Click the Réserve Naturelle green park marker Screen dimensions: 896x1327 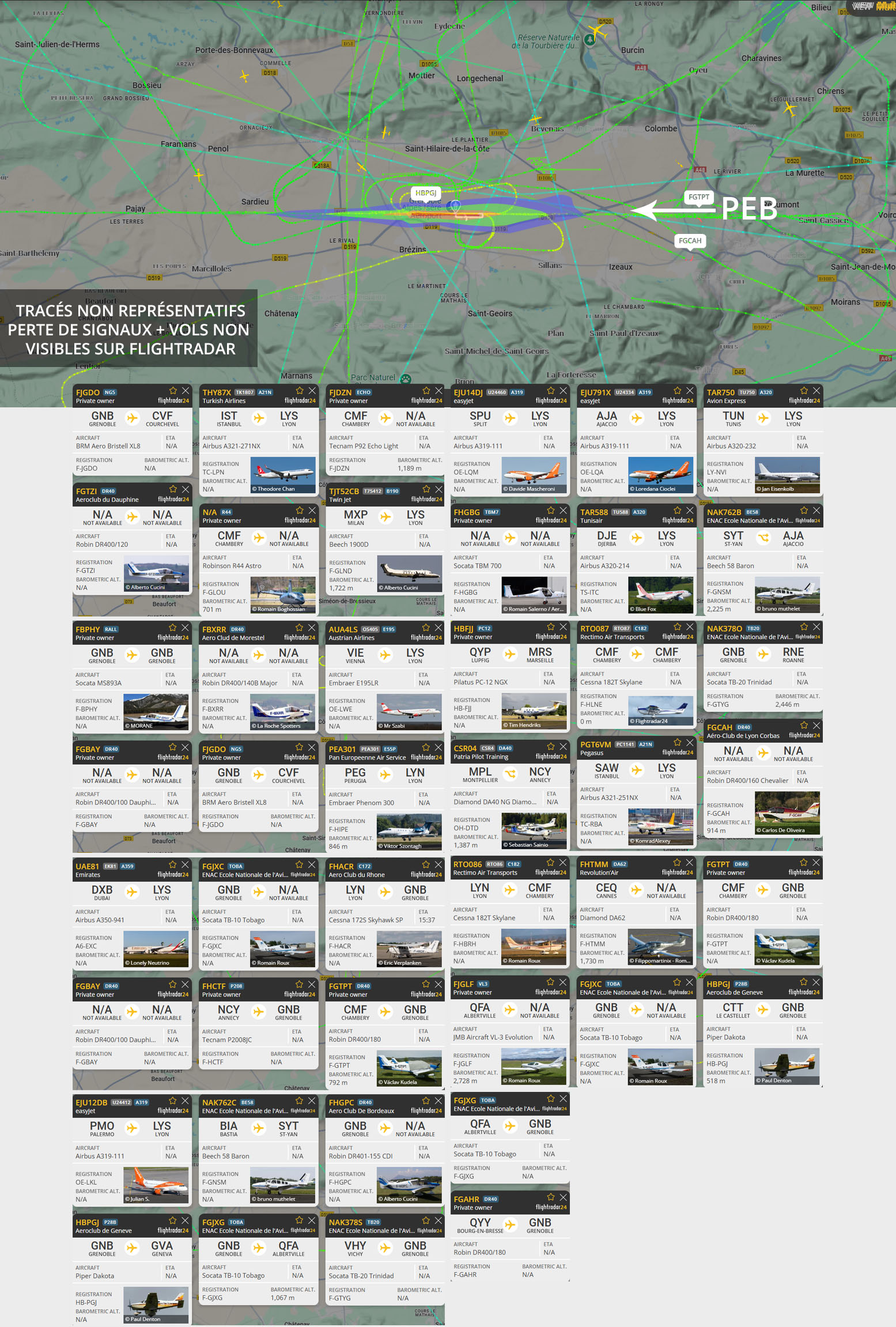tap(589, 39)
